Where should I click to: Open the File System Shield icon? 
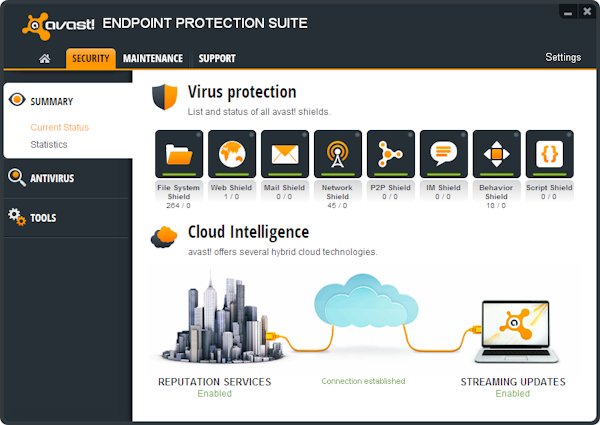179,154
